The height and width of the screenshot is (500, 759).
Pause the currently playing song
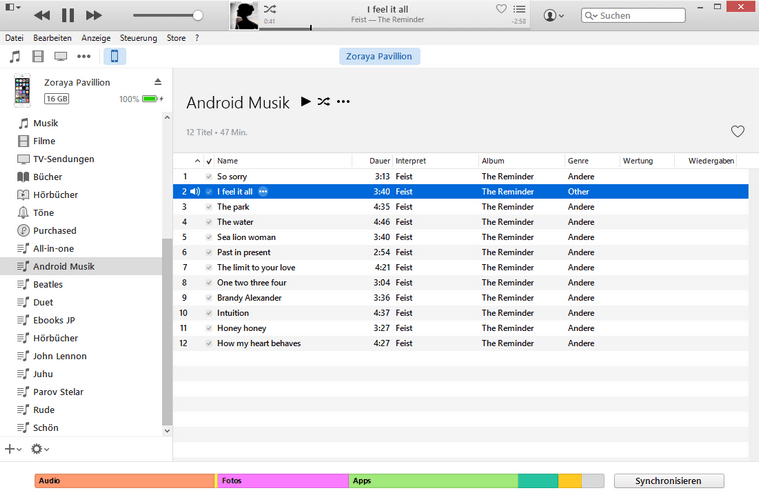68,15
